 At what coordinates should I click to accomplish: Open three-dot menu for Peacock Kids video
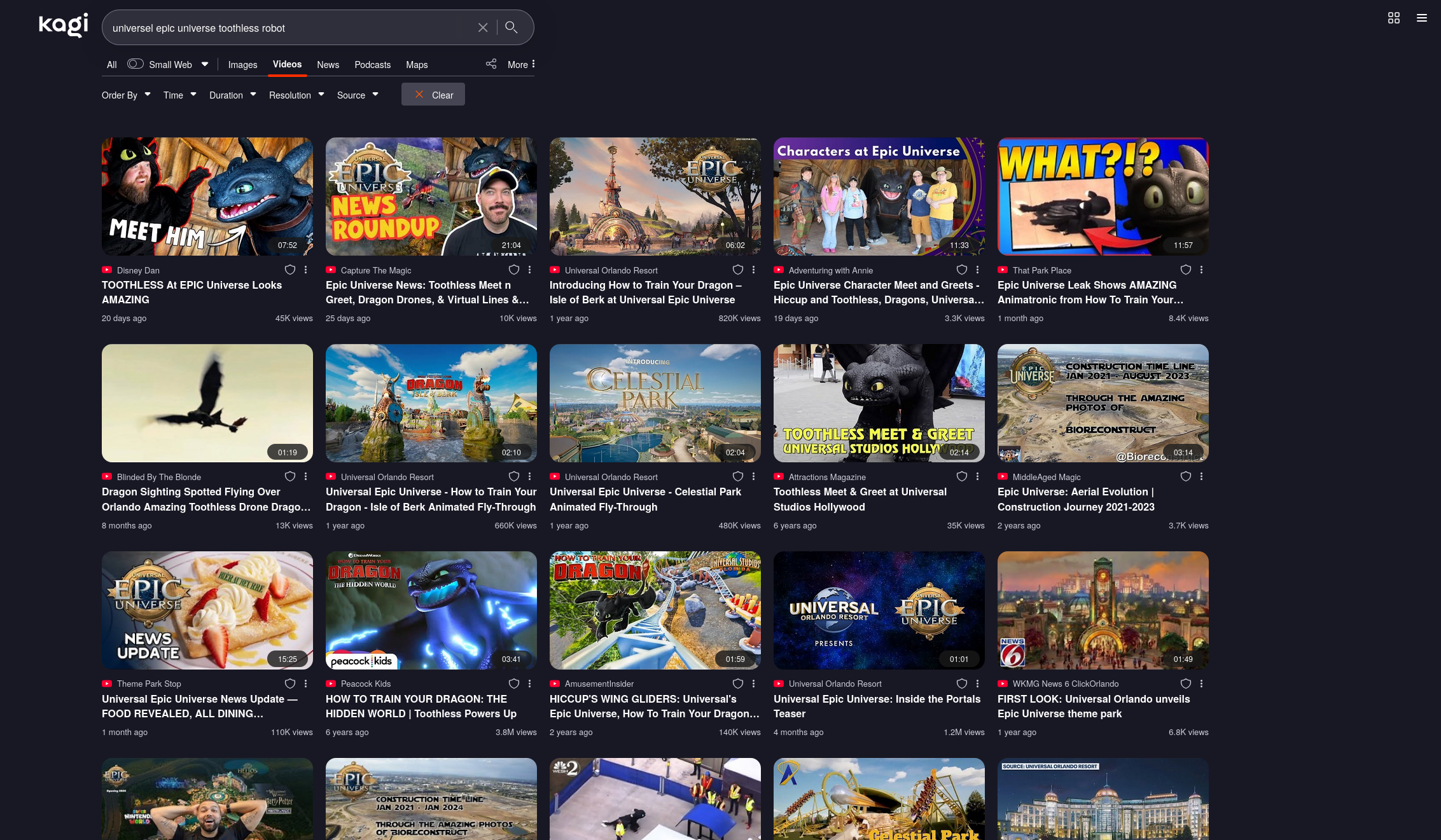click(x=529, y=684)
